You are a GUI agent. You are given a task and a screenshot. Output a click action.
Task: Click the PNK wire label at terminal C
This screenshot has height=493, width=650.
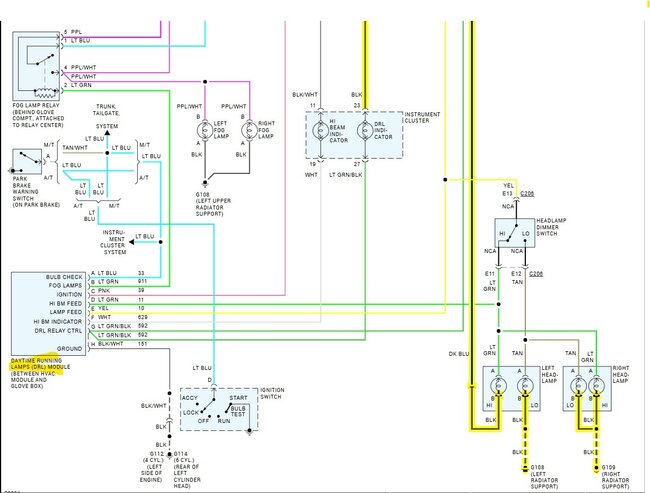104,291
